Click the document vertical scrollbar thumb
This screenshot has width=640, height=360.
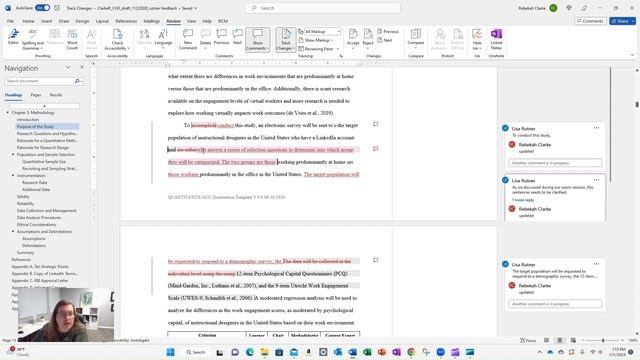pyautogui.click(x=637, y=104)
